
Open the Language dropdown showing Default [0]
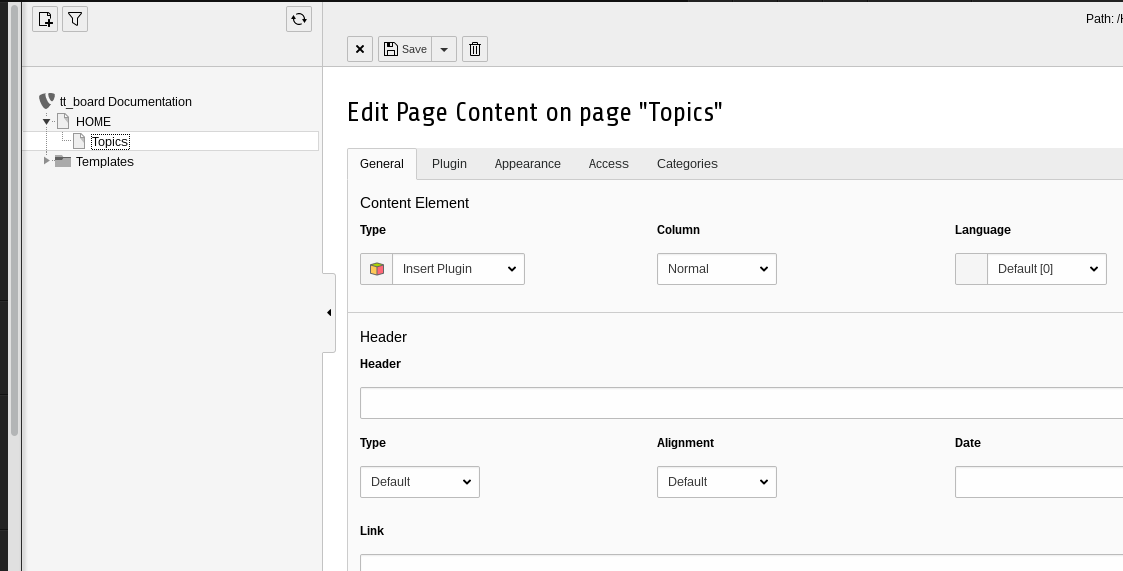pos(1046,269)
